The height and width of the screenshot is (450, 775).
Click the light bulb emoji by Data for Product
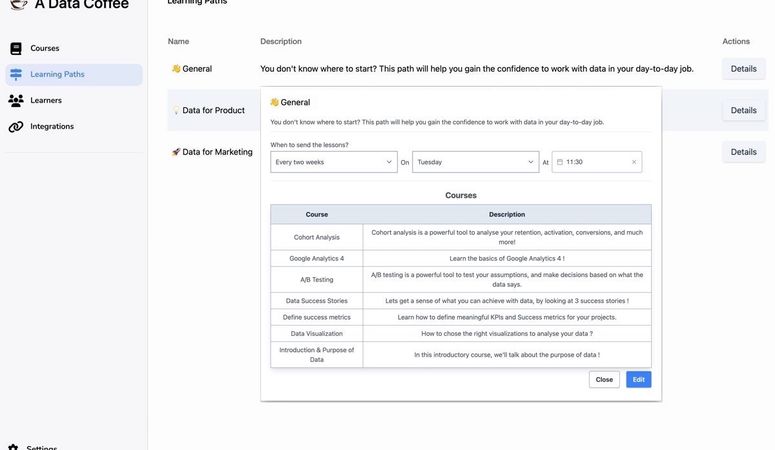pos(176,110)
